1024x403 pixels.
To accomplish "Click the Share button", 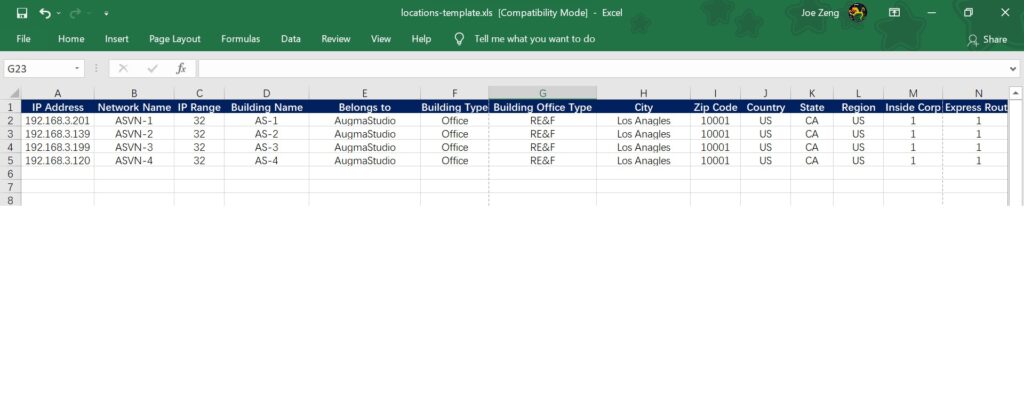I will pyautogui.click(x=986, y=39).
